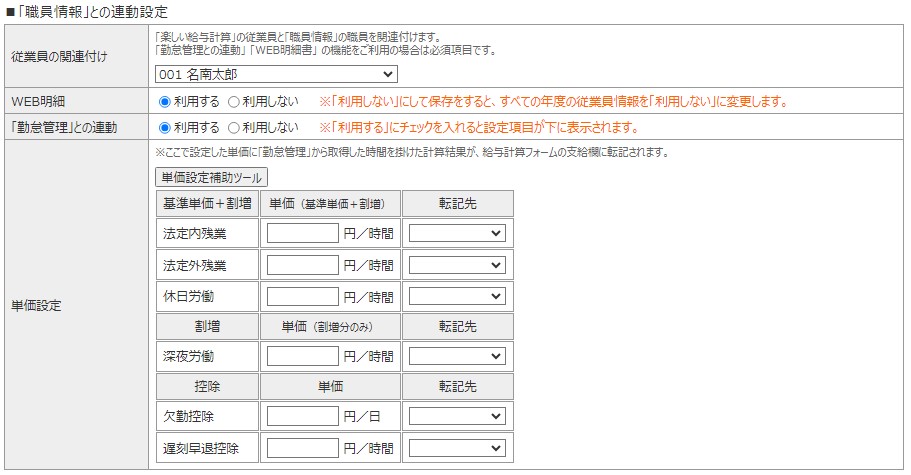The height and width of the screenshot is (475, 911).
Task: Open the 転記先 dropdown for 遅刻早退控除
Action: point(457,447)
